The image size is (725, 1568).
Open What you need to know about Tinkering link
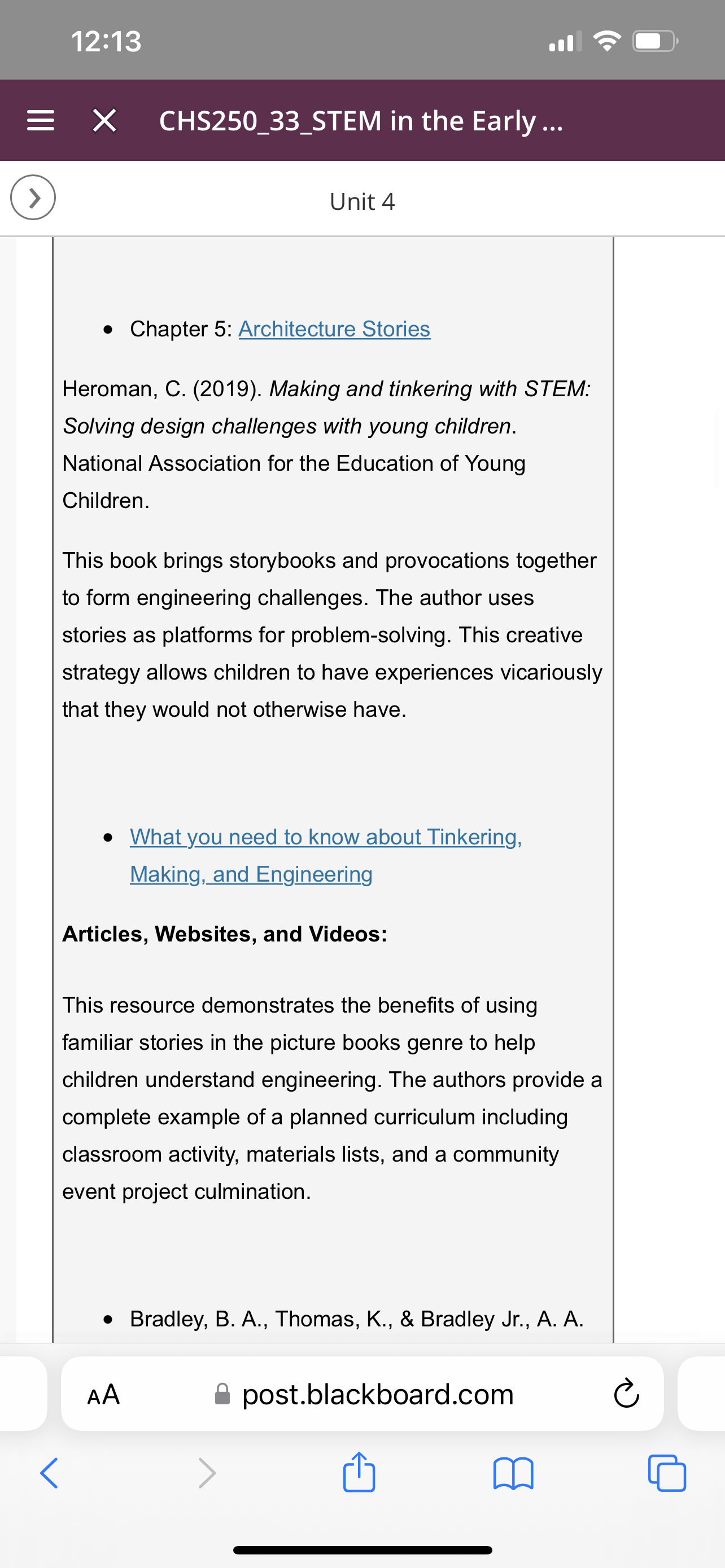click(326, 837)
